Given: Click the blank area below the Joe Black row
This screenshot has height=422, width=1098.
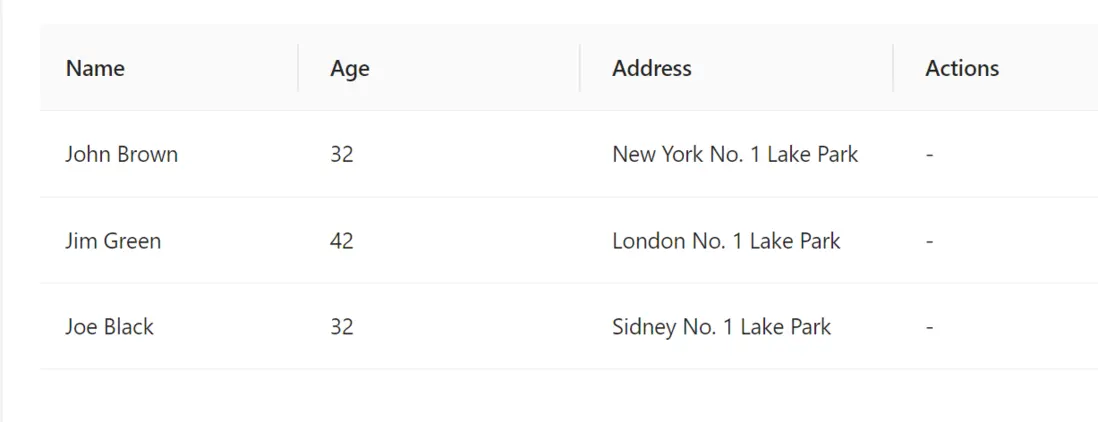Looking at the screenshot, I should click(x=560, y=396).
